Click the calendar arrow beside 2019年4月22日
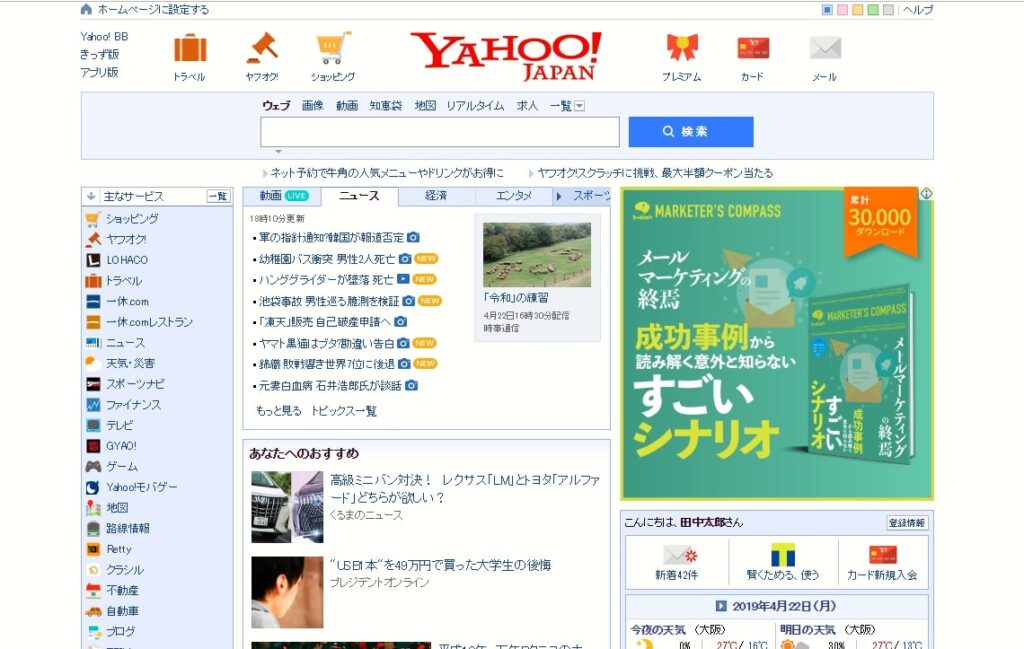 (x=721, y=606)
